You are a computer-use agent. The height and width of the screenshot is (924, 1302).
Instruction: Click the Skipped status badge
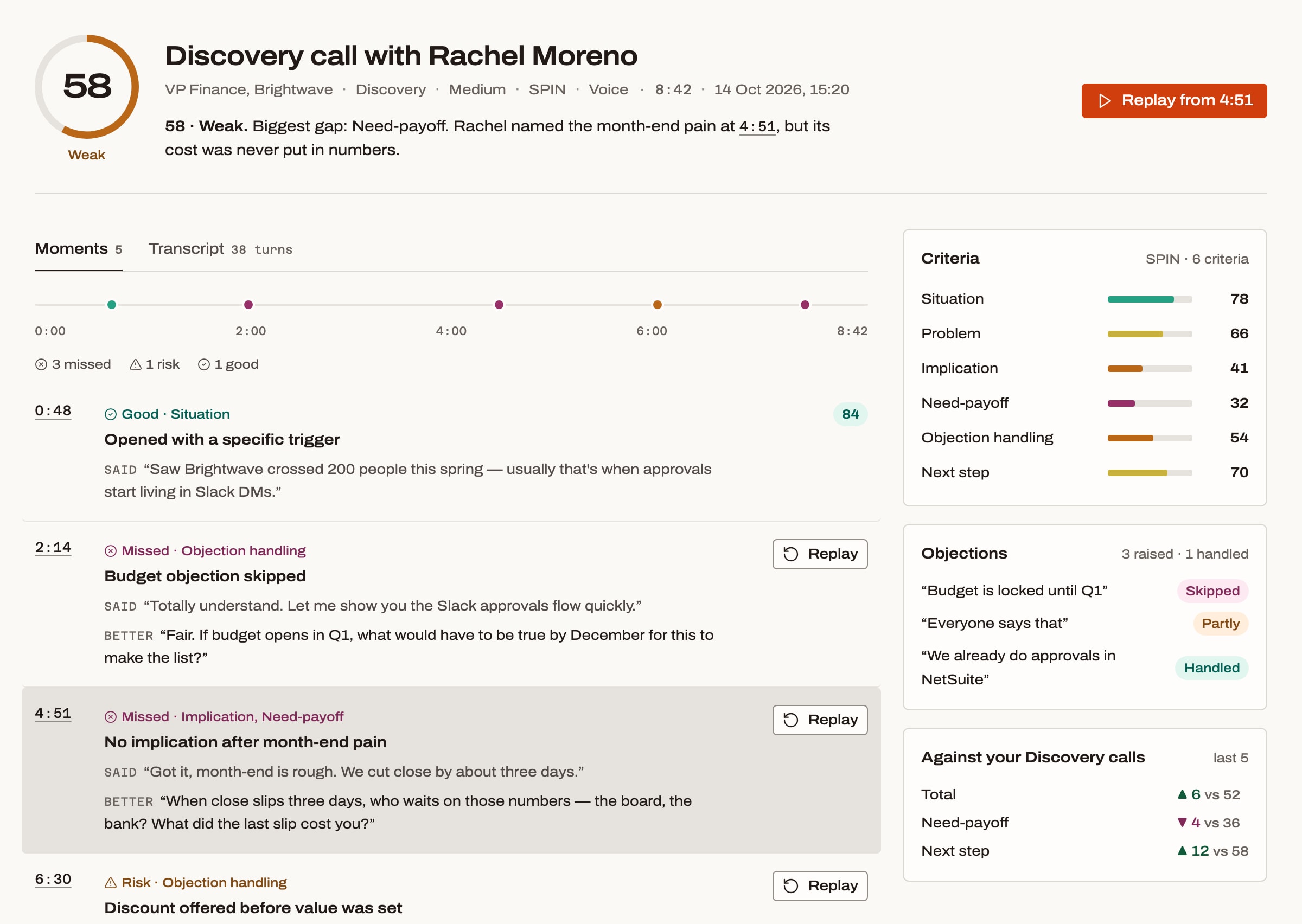(x=1212, y=591)
